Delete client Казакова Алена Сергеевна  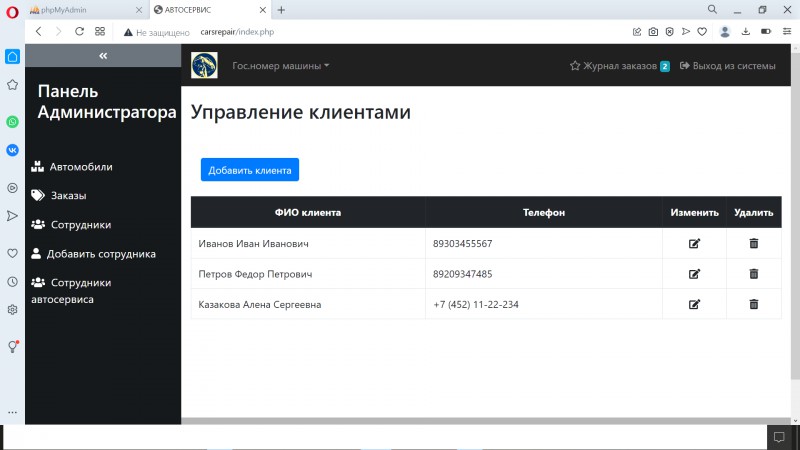754,304
